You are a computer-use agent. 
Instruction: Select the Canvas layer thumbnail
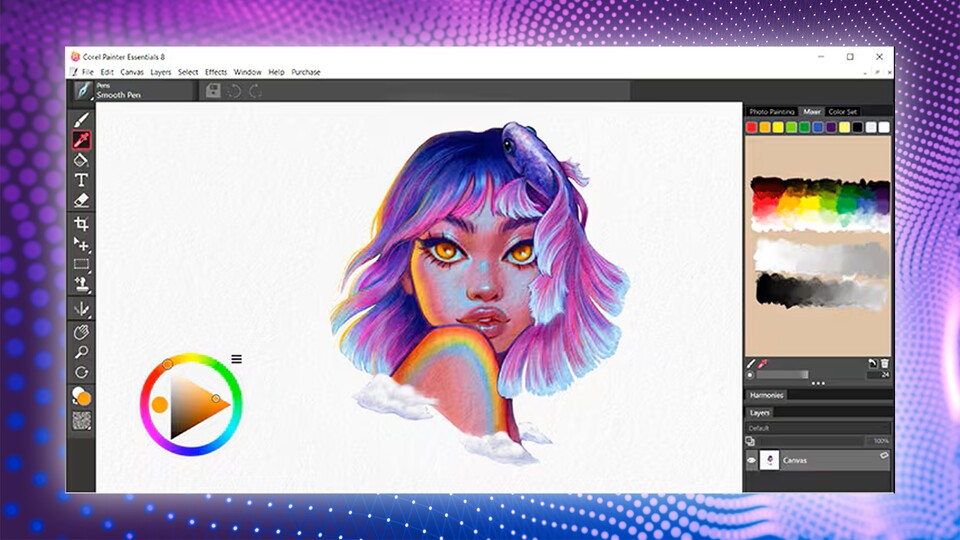click(x=769, y=460)
